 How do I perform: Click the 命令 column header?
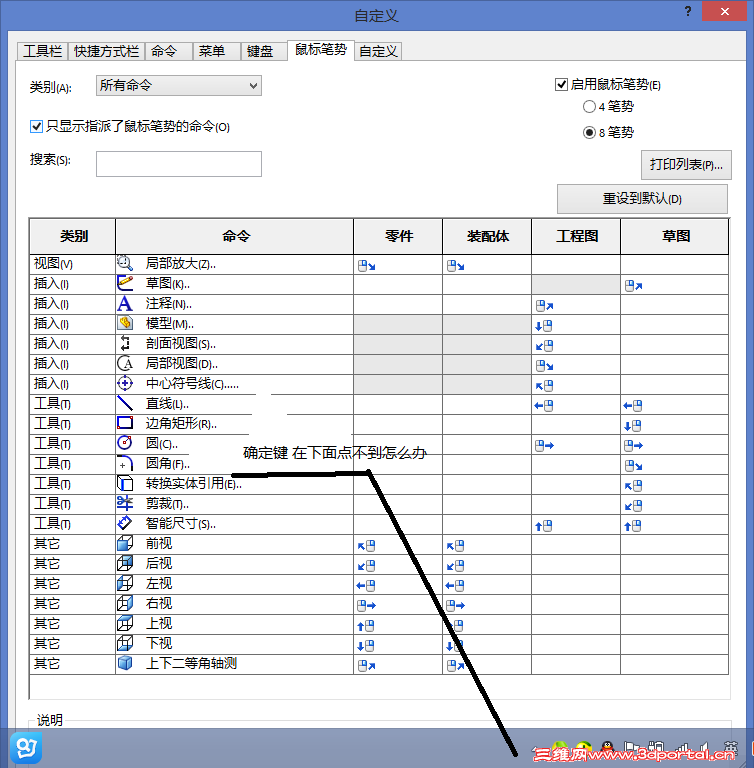[x=235, y=237]
